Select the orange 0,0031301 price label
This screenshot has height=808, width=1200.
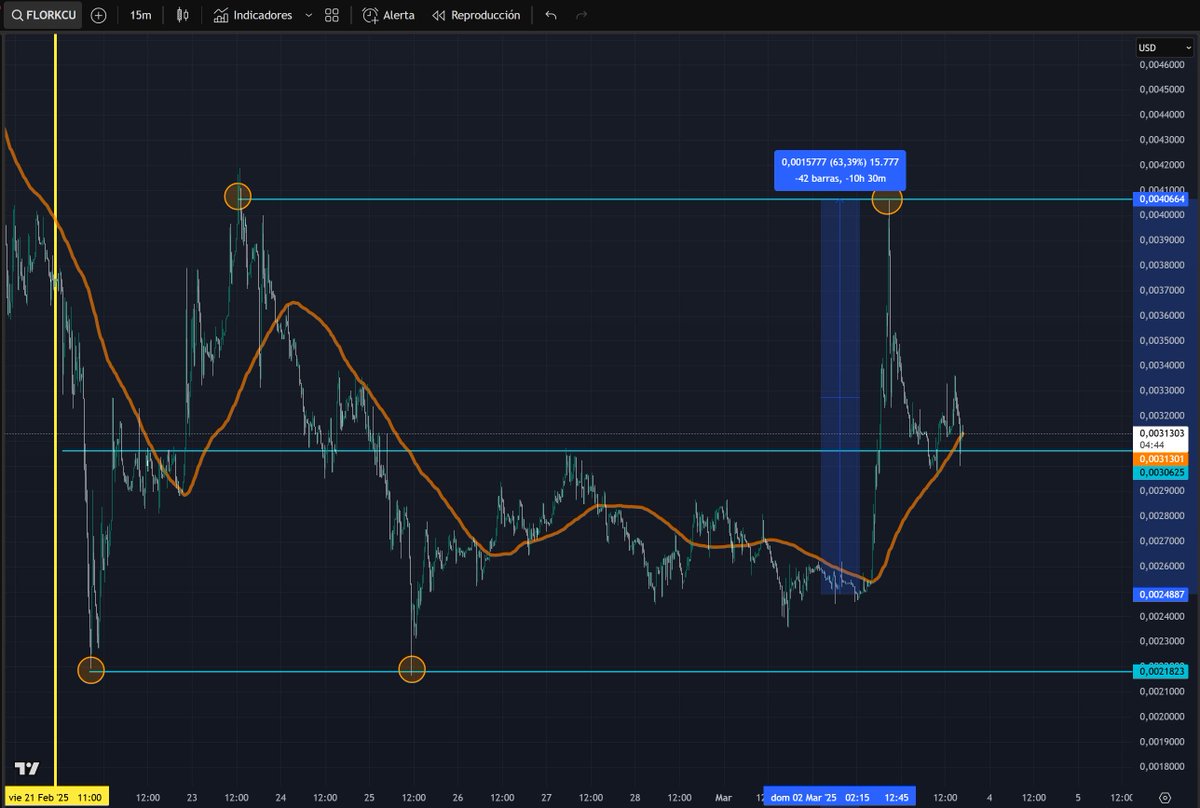coord(1162,458)
